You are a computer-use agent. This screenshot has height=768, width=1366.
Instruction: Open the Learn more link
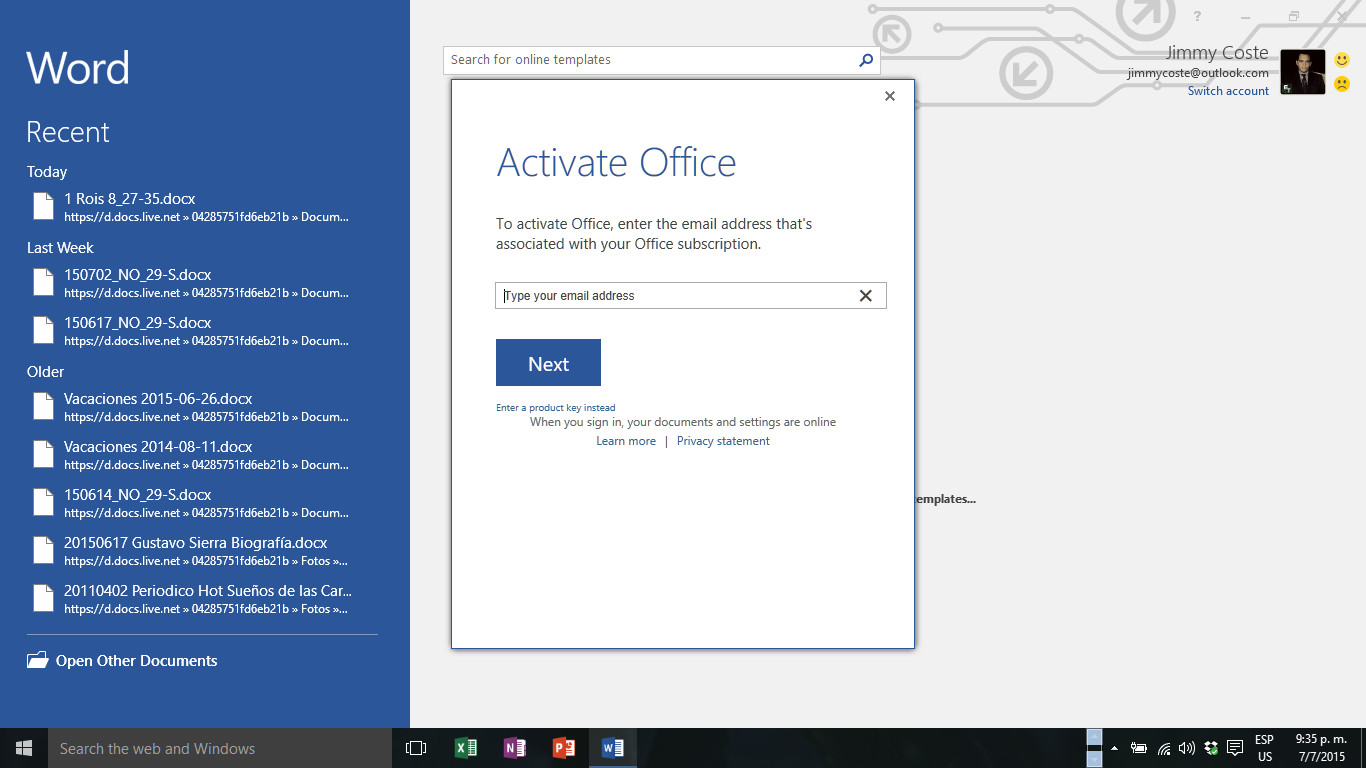click(x=626, y=441)
